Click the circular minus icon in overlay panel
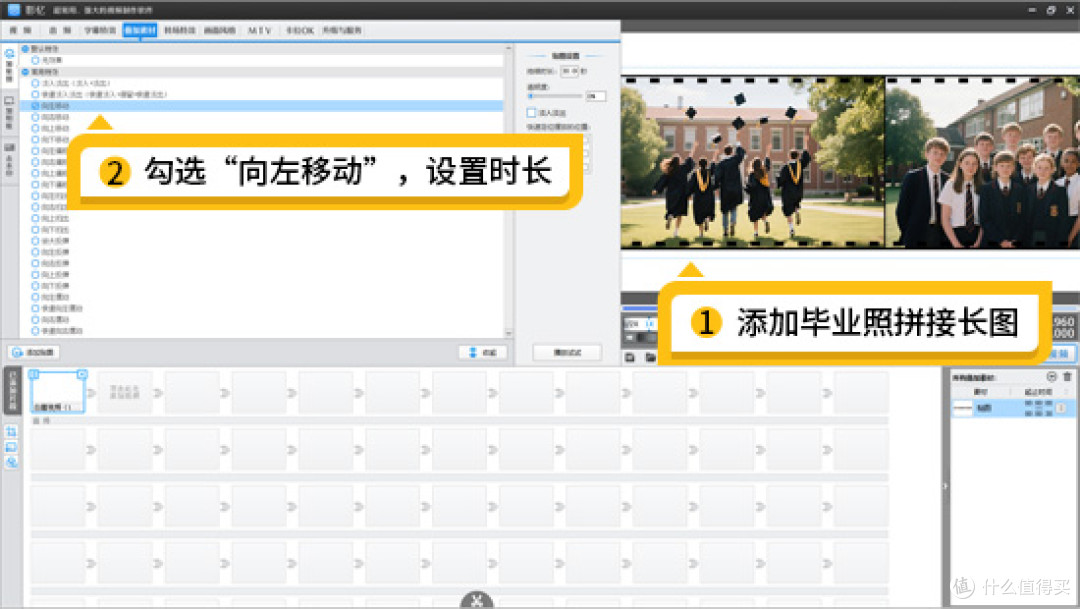 (1051, 376)
